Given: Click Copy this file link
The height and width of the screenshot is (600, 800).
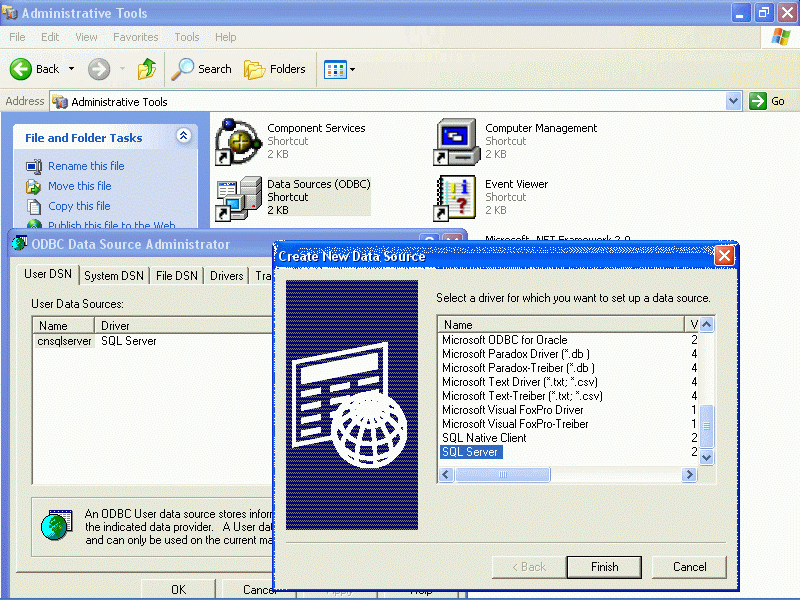Looking at the screenshot, I should [x=79, y=206].
